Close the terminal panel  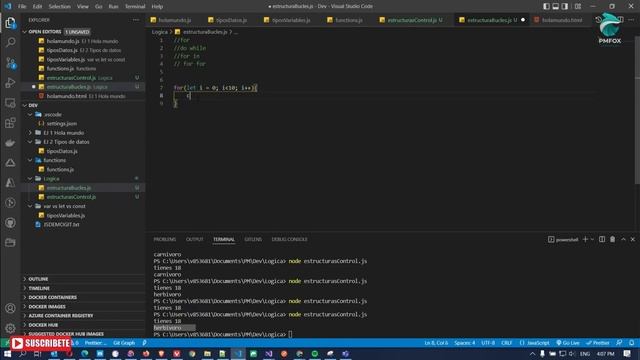633,240
